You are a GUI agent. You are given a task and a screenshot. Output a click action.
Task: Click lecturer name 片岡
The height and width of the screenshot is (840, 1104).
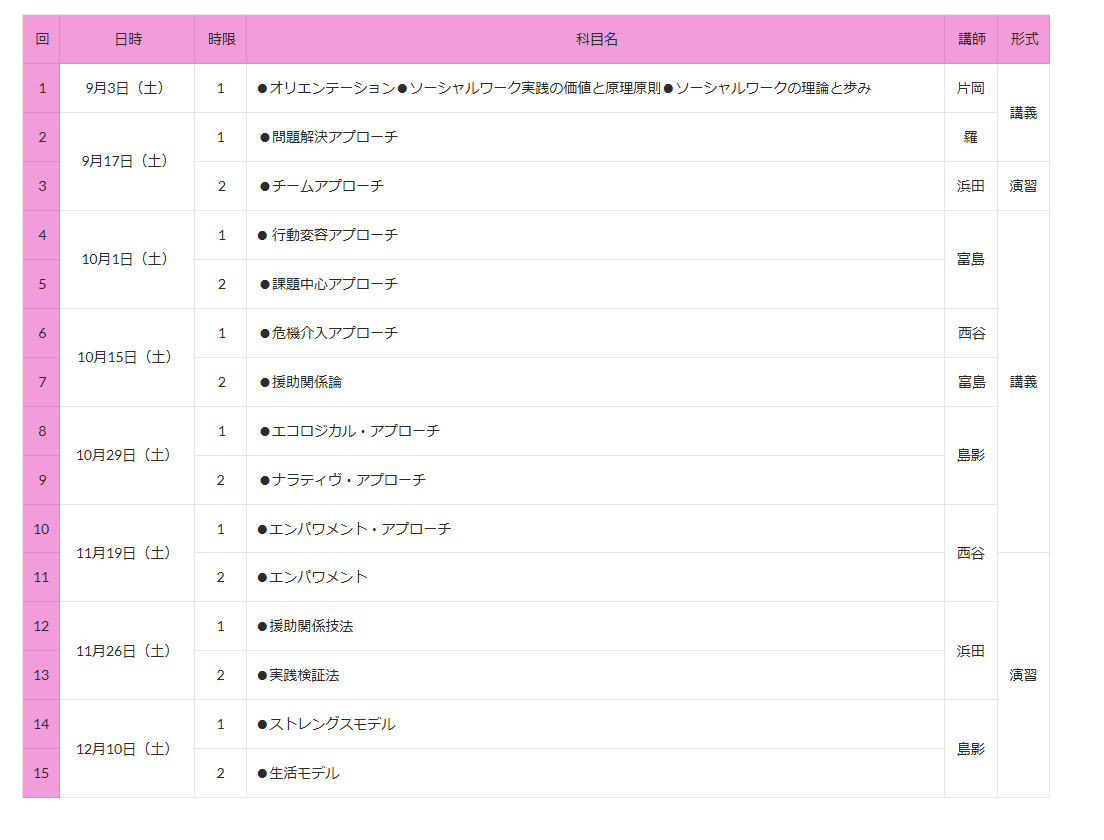click(x=971, y=88)
